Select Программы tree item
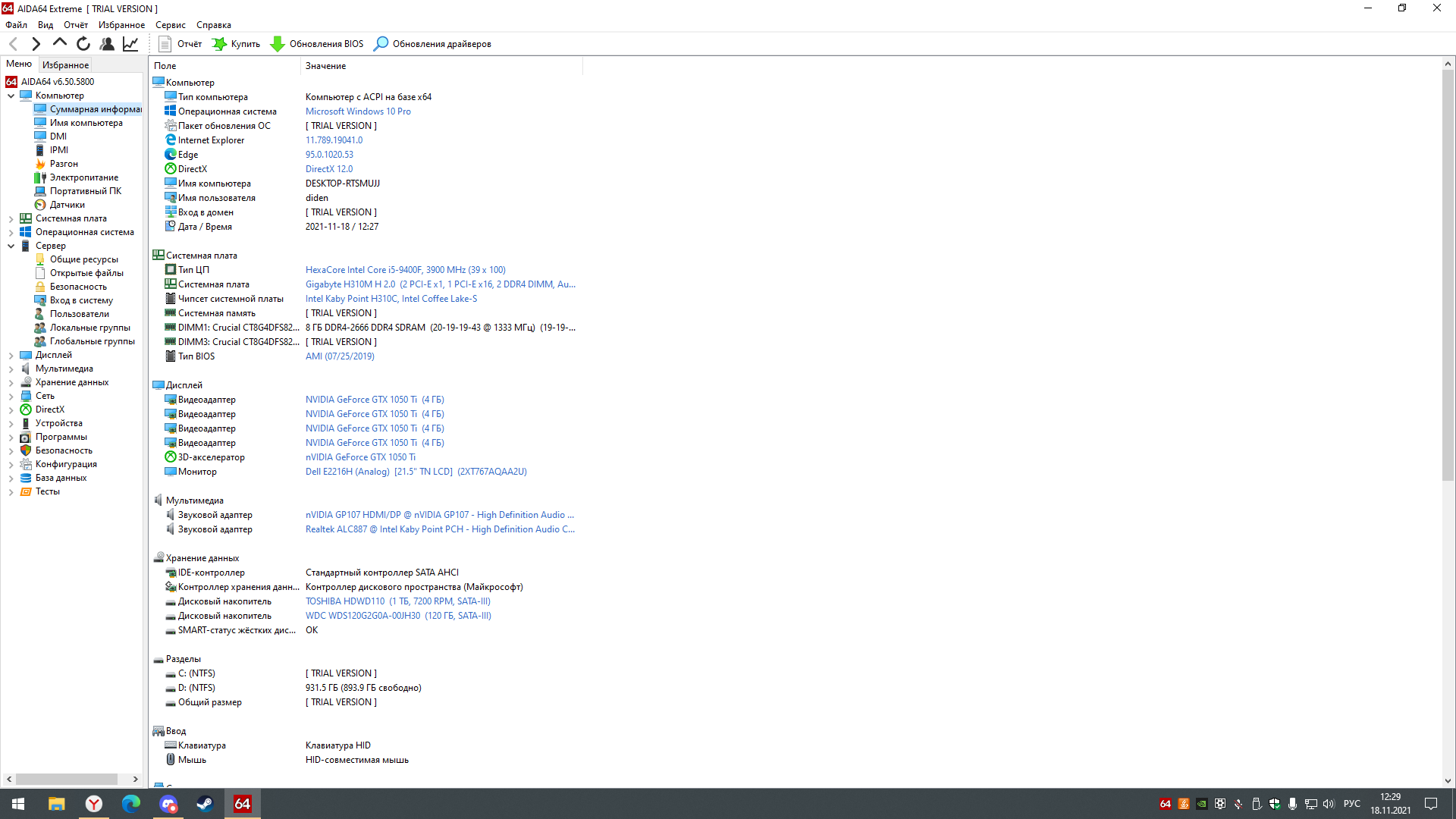The image size is (1456, 819). point(54,437)
